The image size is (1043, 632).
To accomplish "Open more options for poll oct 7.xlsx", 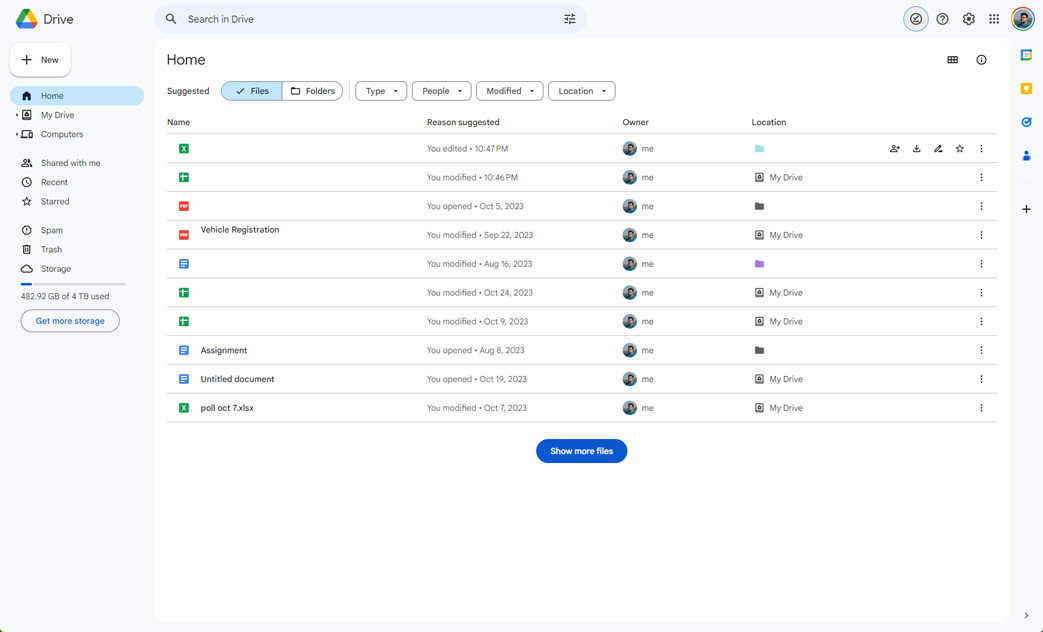I will (981, 408).
